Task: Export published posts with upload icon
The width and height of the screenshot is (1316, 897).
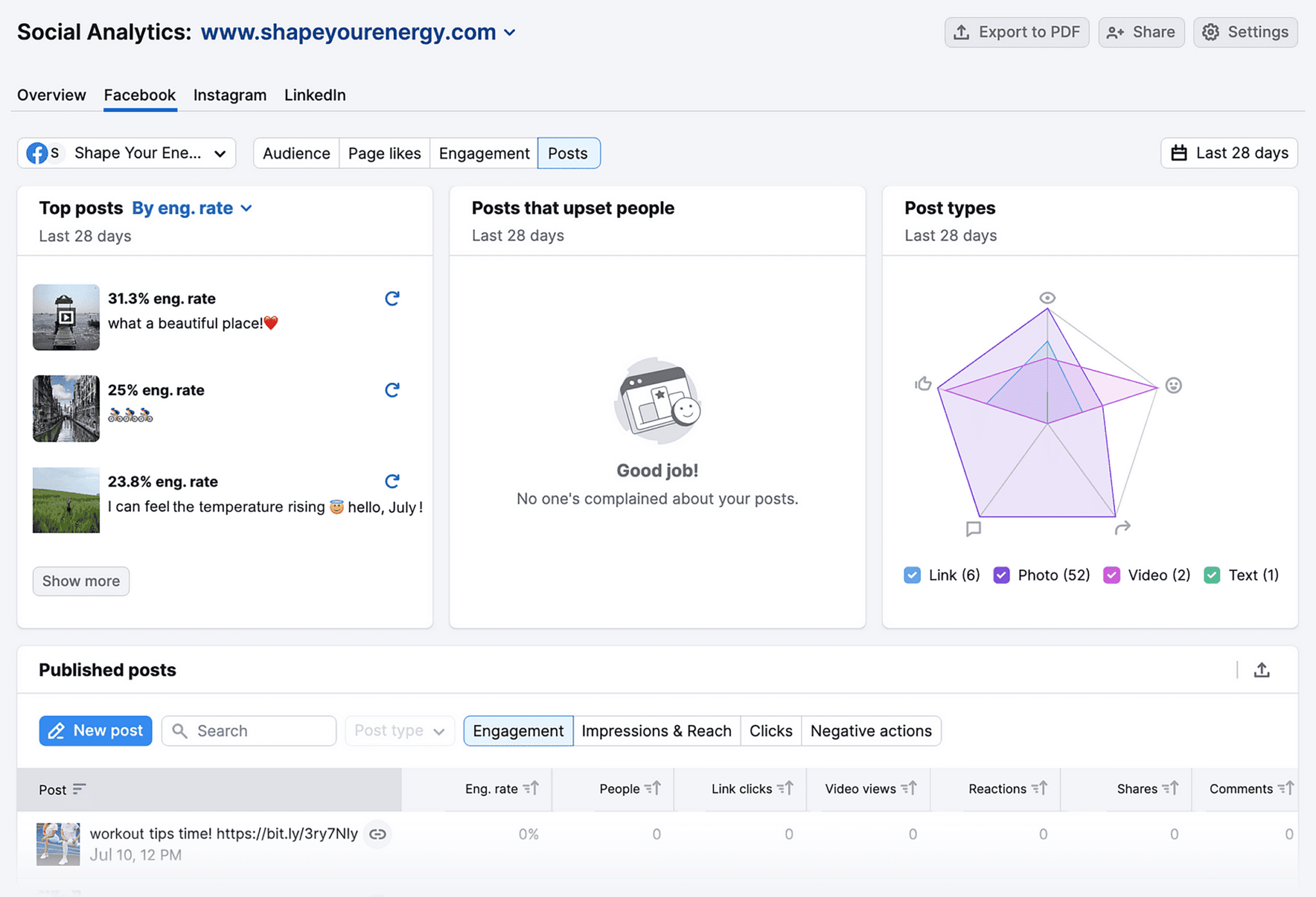Action: [x=1261, y=670]
